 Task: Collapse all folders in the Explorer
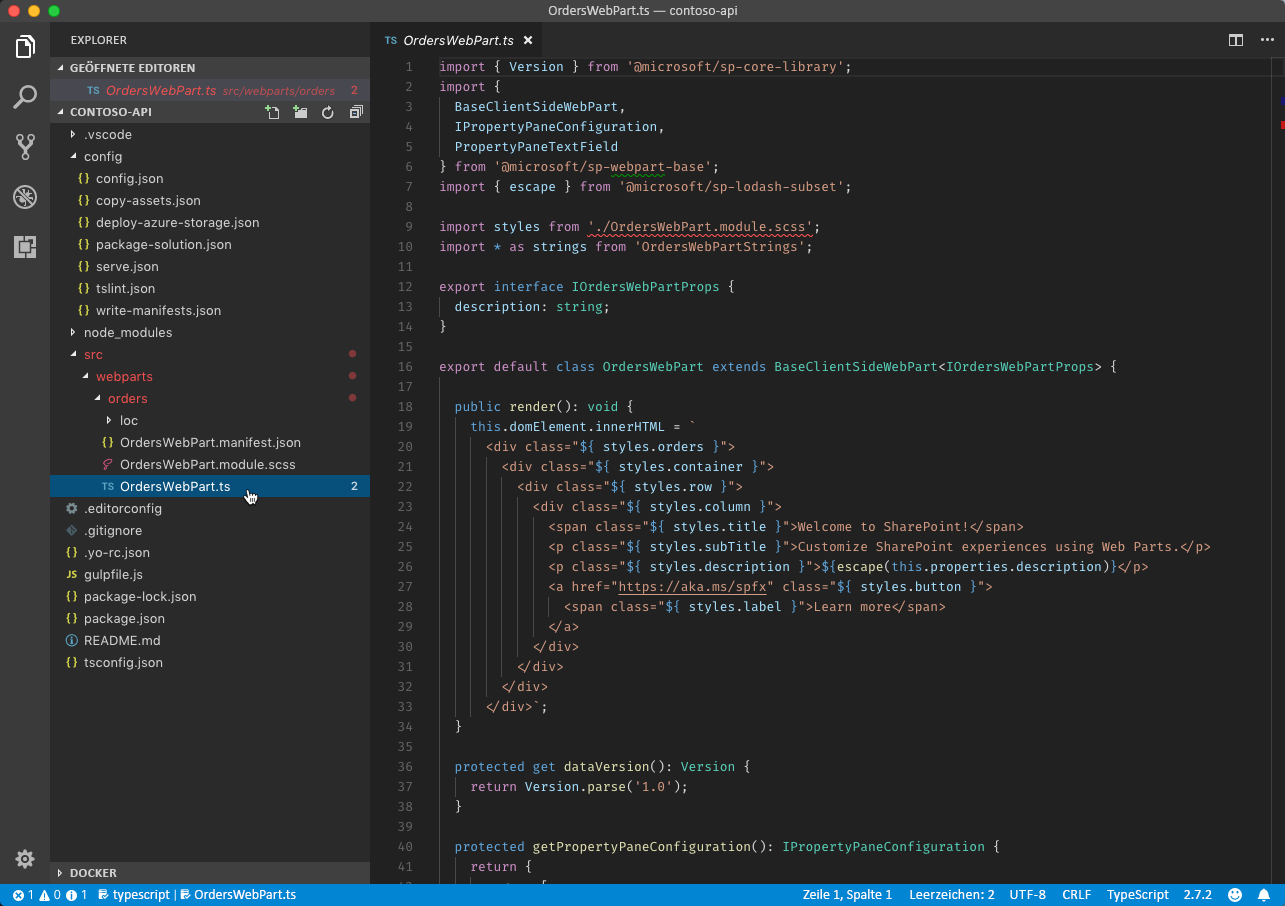tap(356, 112)
